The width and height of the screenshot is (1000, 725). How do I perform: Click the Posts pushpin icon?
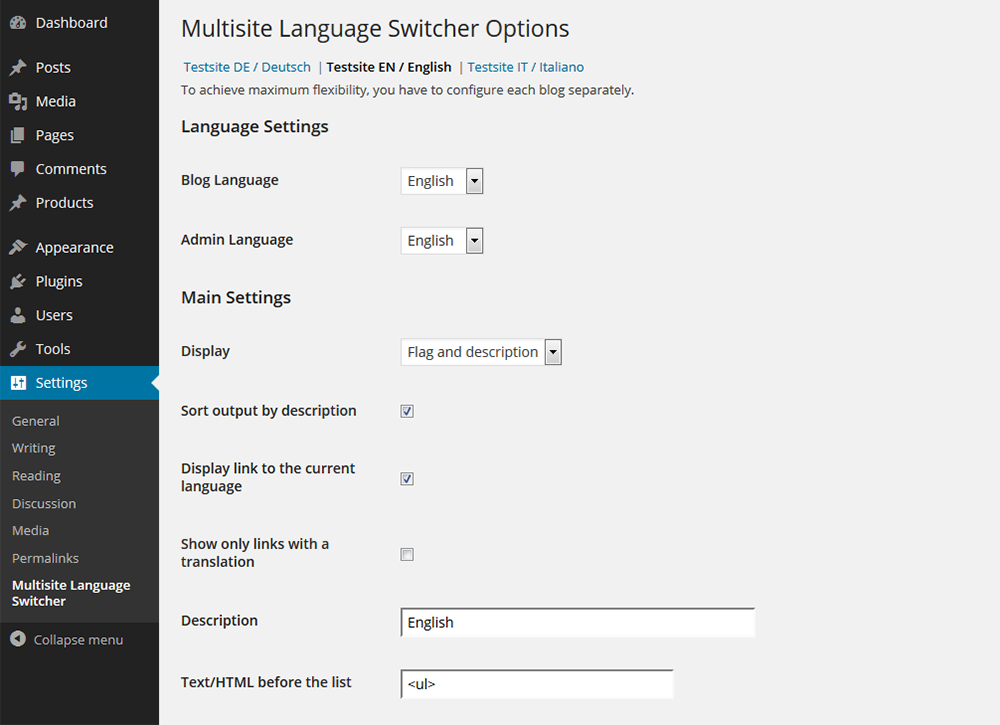18,68
